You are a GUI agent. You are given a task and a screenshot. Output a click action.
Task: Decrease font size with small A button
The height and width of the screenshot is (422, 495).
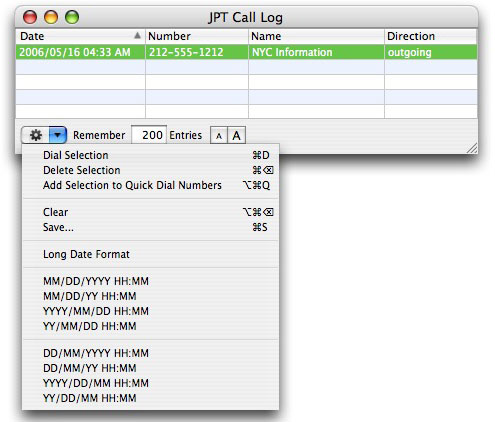tap(219, 136)
